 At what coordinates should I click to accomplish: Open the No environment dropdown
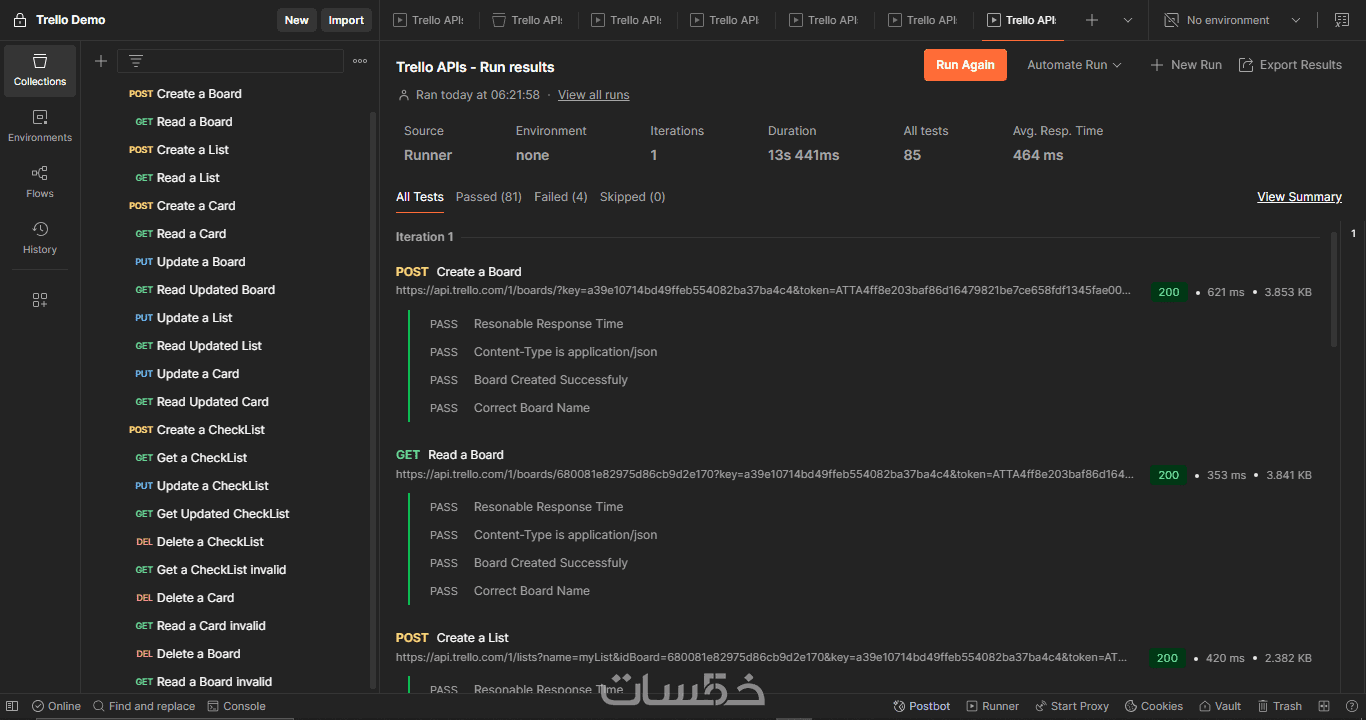click(1233, 20)
